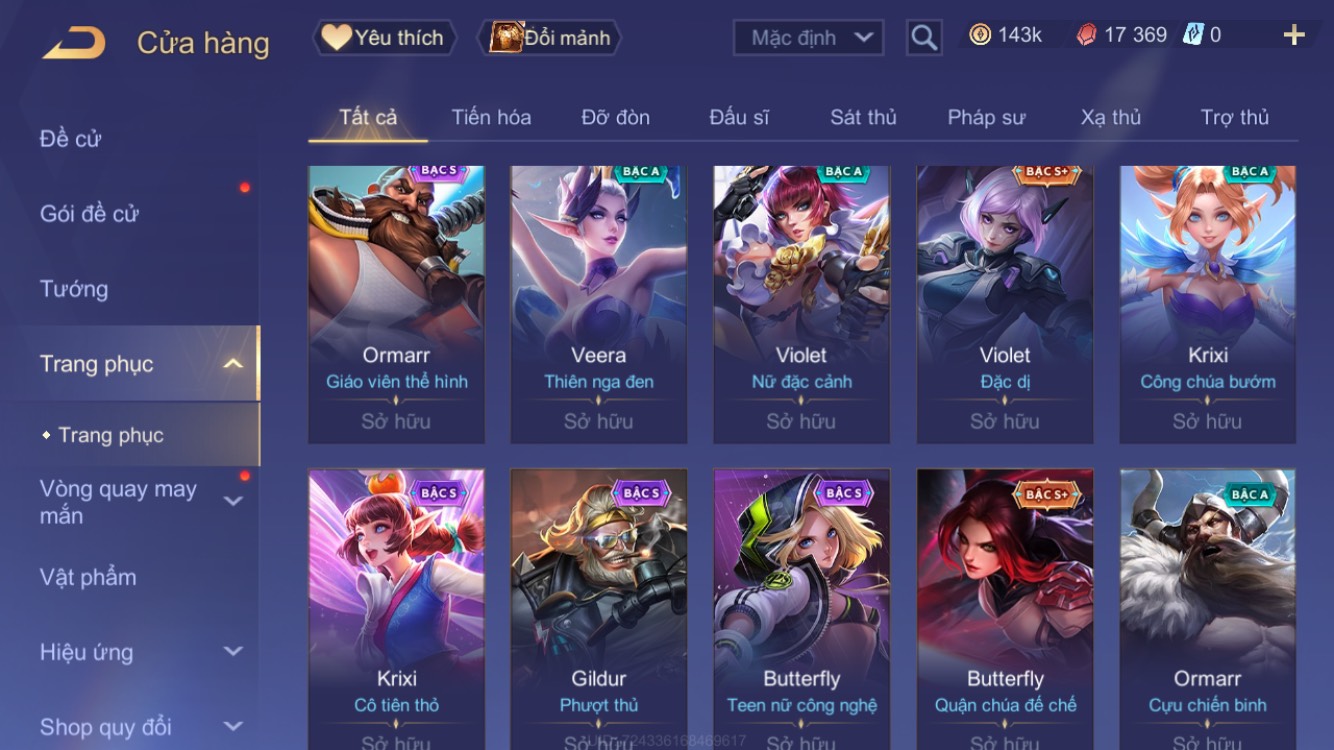Screen dimensions: 1334x750
Task: Select the Veera Thiên nga đen skin card
Action: [x=598, y=304]
